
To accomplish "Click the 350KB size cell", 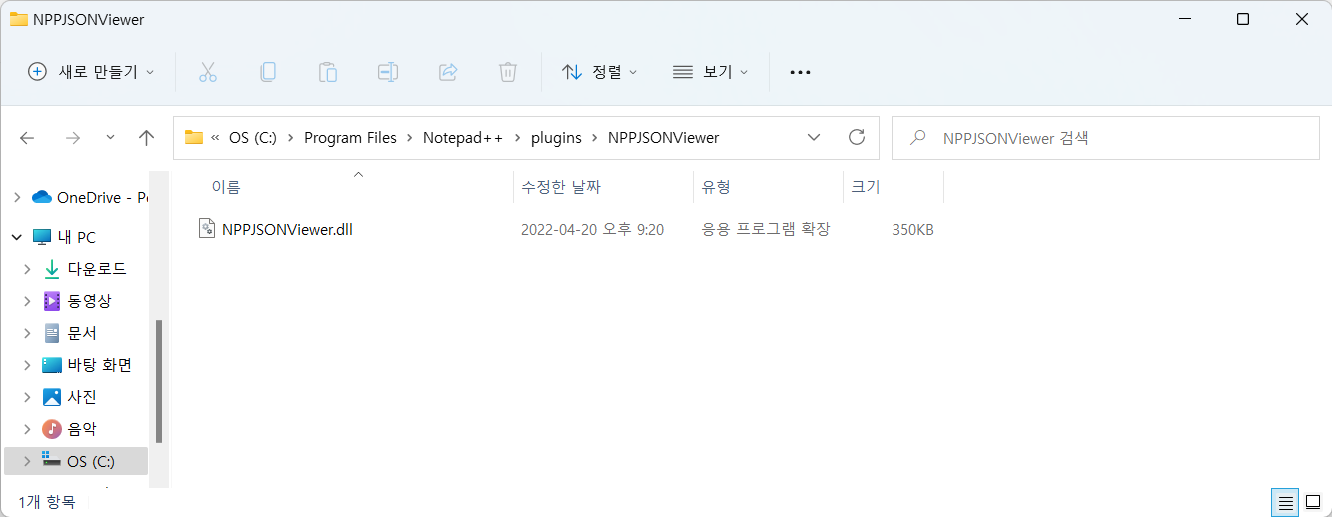I will tap(912, 229).
